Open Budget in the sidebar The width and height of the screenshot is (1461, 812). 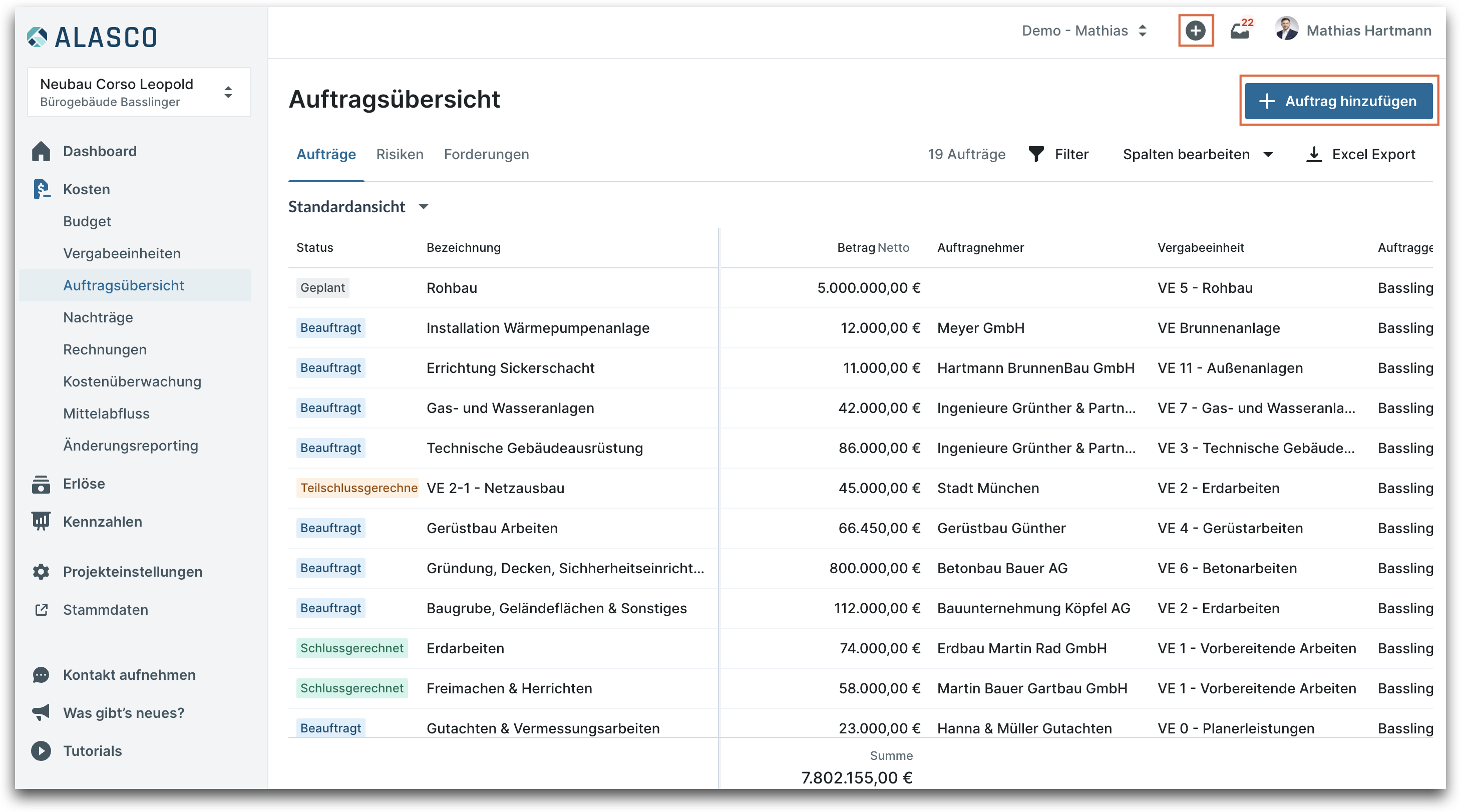pyautogui.click(x=87, y=221)
